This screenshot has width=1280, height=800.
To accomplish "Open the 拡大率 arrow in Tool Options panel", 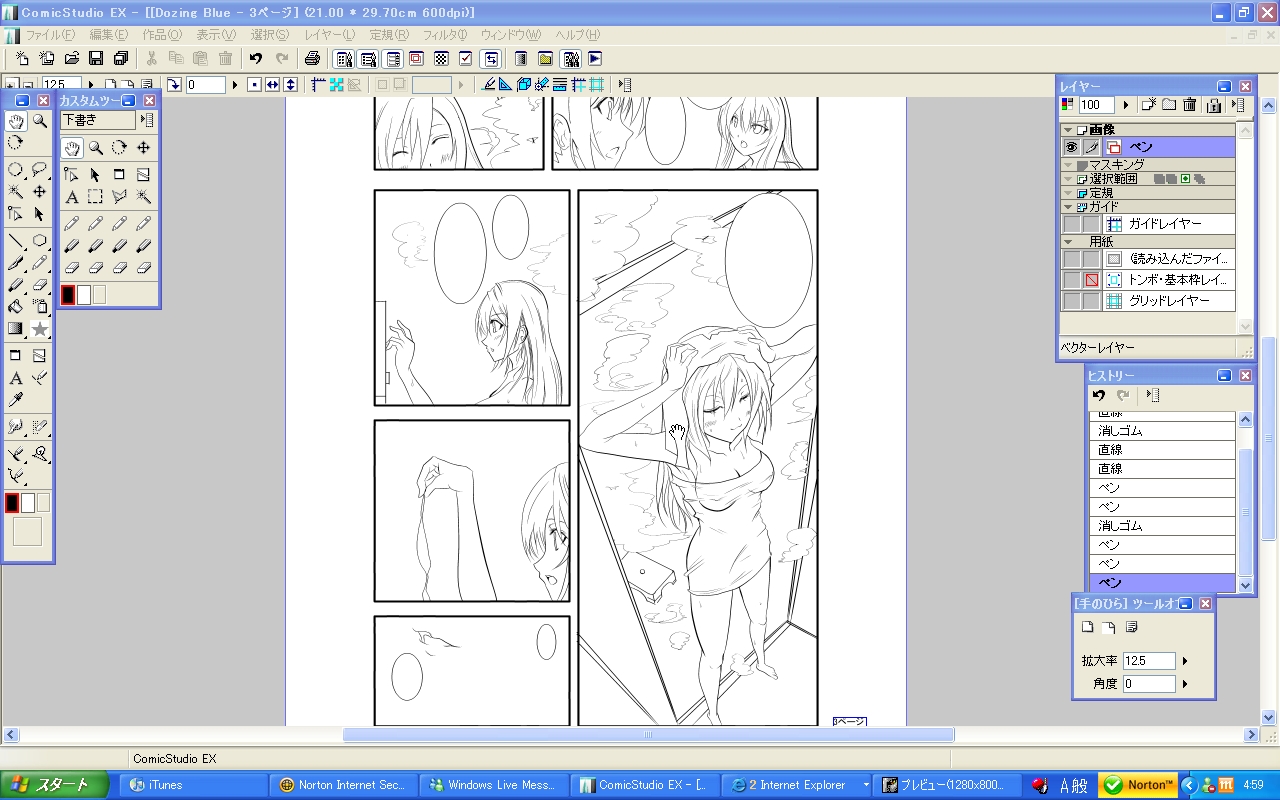I will [x=1185, y=661].
